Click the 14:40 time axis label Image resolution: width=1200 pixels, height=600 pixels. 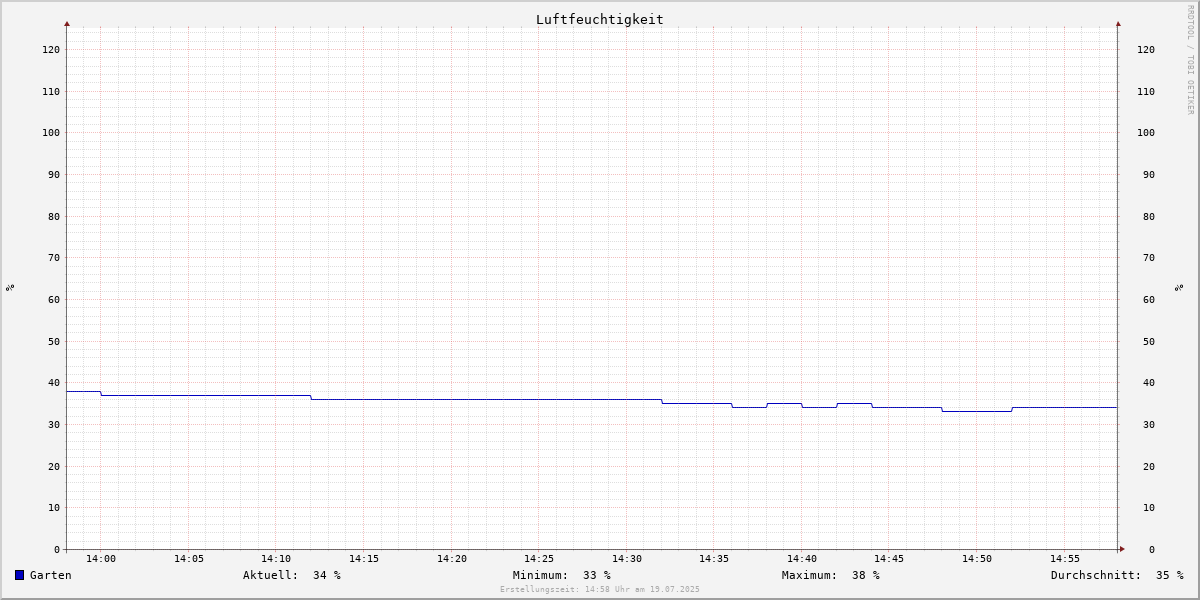pyautogui.click(x=802, y=559)
